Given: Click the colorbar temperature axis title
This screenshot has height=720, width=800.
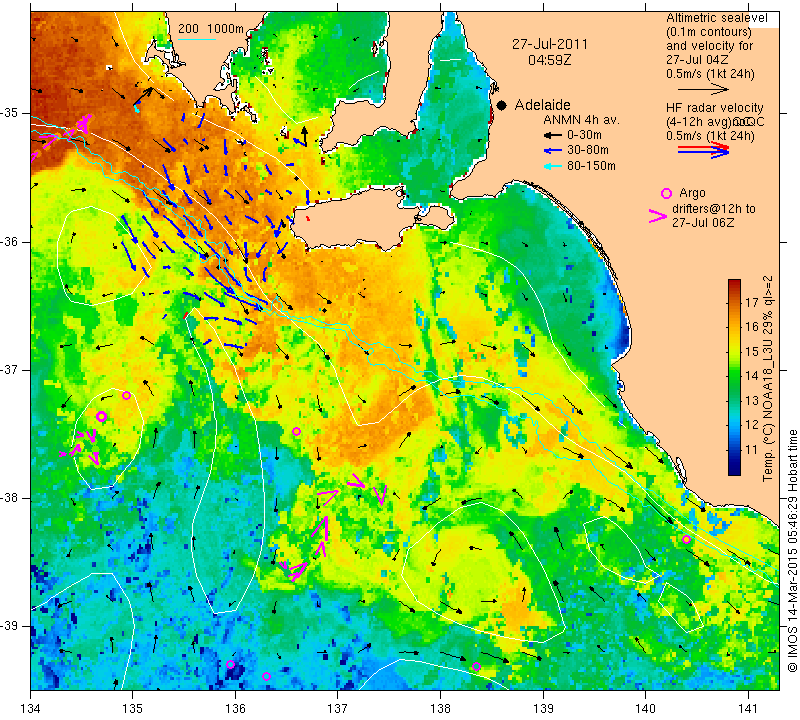Looking at the screenshot, I should (x=767, y=378).
